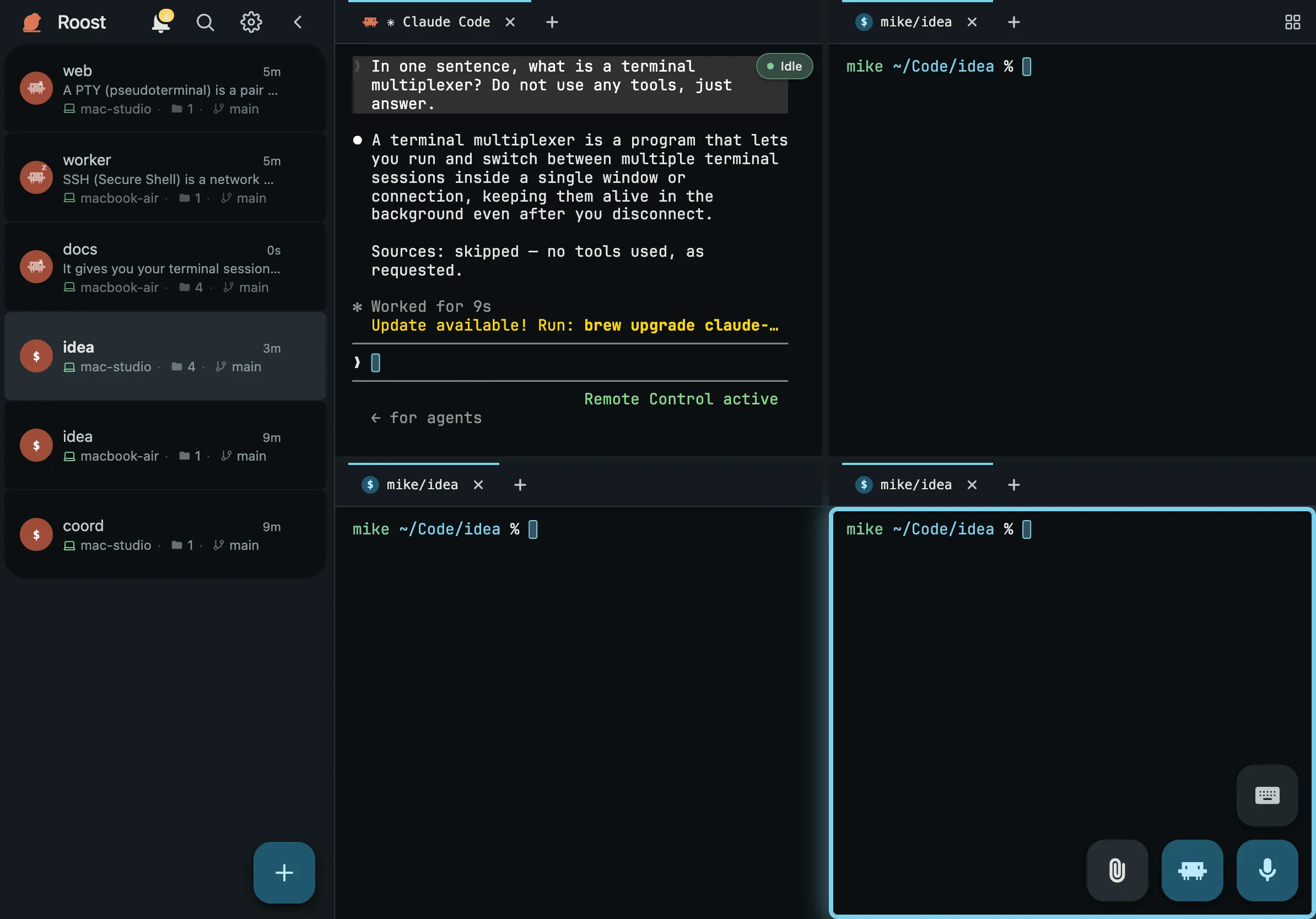Open the notifications bell

(x=161, y=23)
